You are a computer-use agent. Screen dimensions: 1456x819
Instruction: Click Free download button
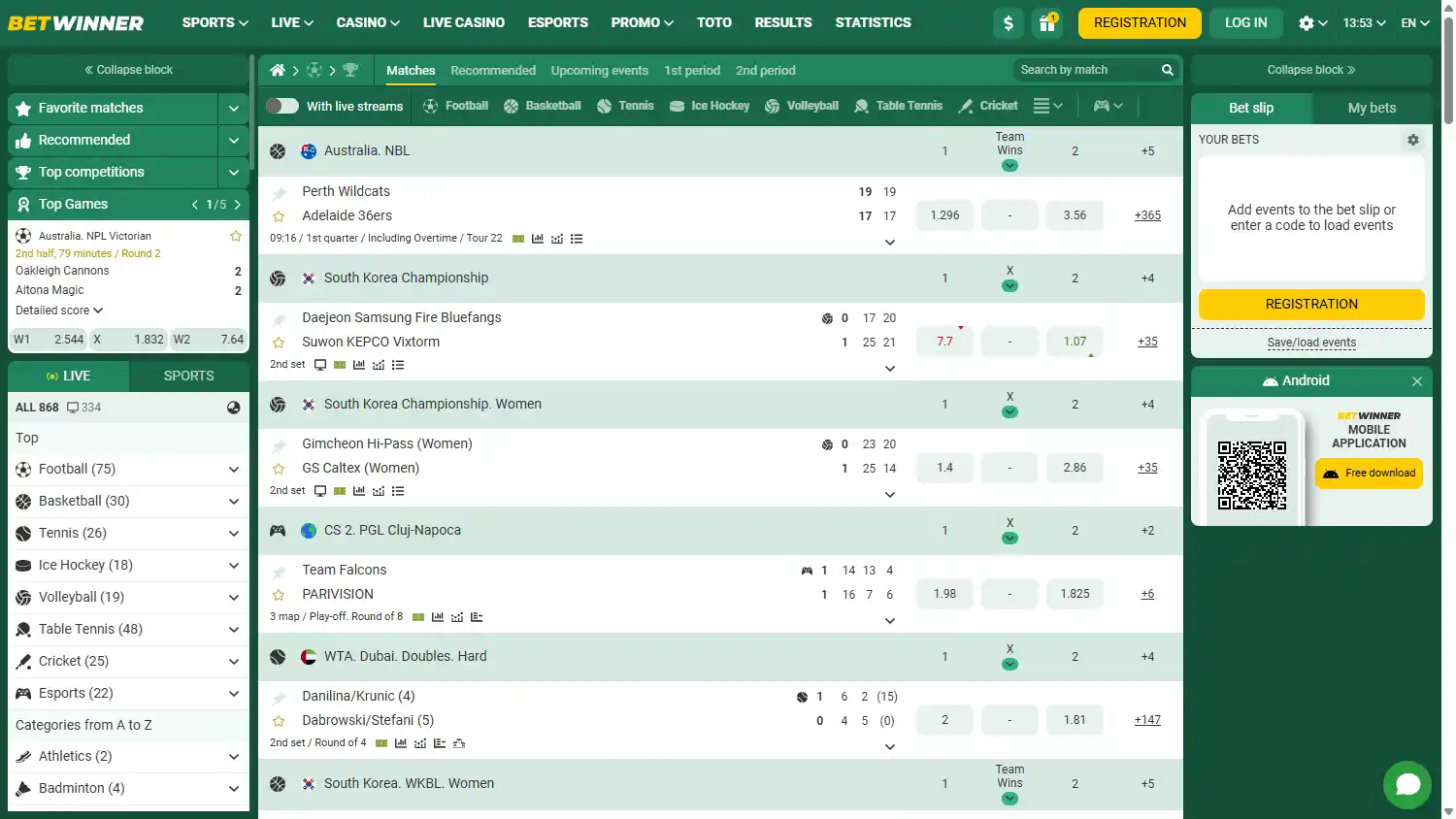(x=1369, y=474)
